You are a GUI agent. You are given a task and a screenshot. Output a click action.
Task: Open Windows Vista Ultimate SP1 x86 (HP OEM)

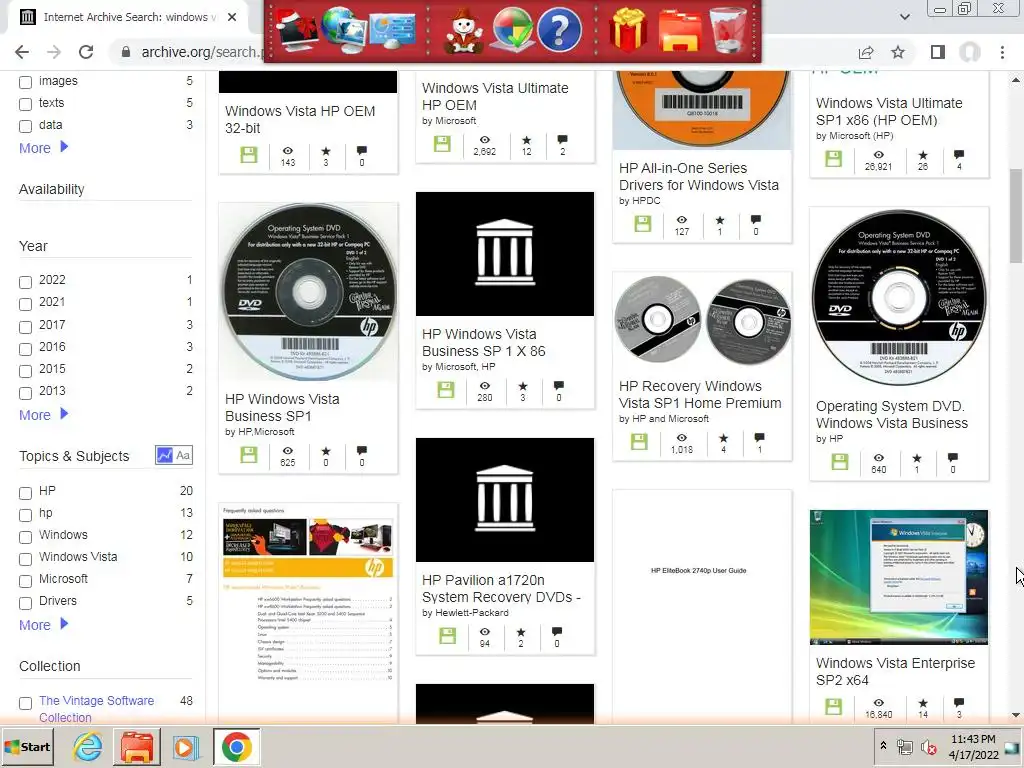889,111
